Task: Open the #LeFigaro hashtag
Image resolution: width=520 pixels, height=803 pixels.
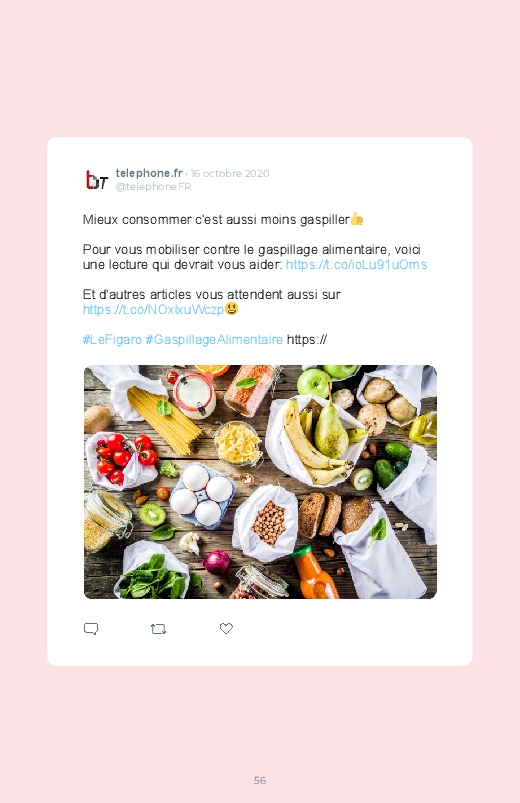Action: click(x=112, y=340)
